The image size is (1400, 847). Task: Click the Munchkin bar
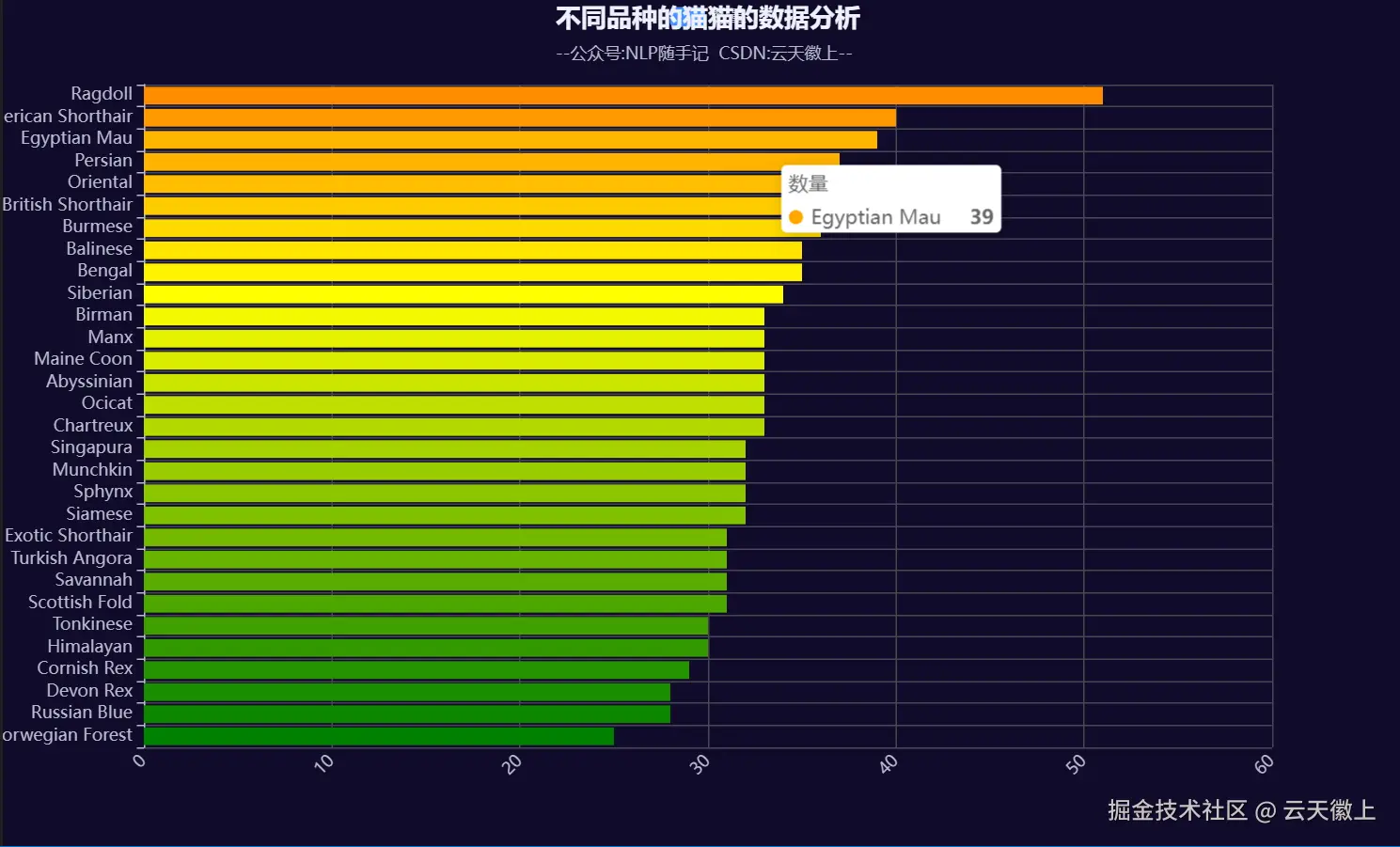445,471
